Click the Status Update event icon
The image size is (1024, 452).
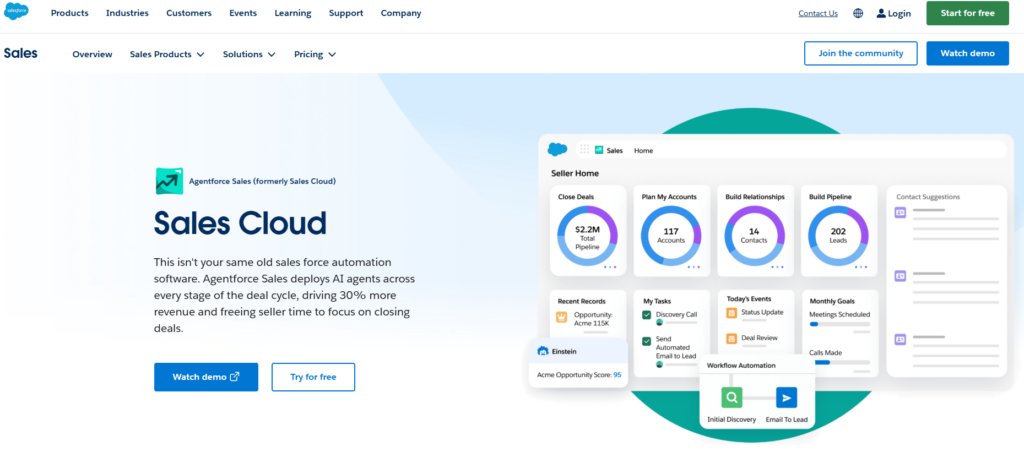pos(731,313)
